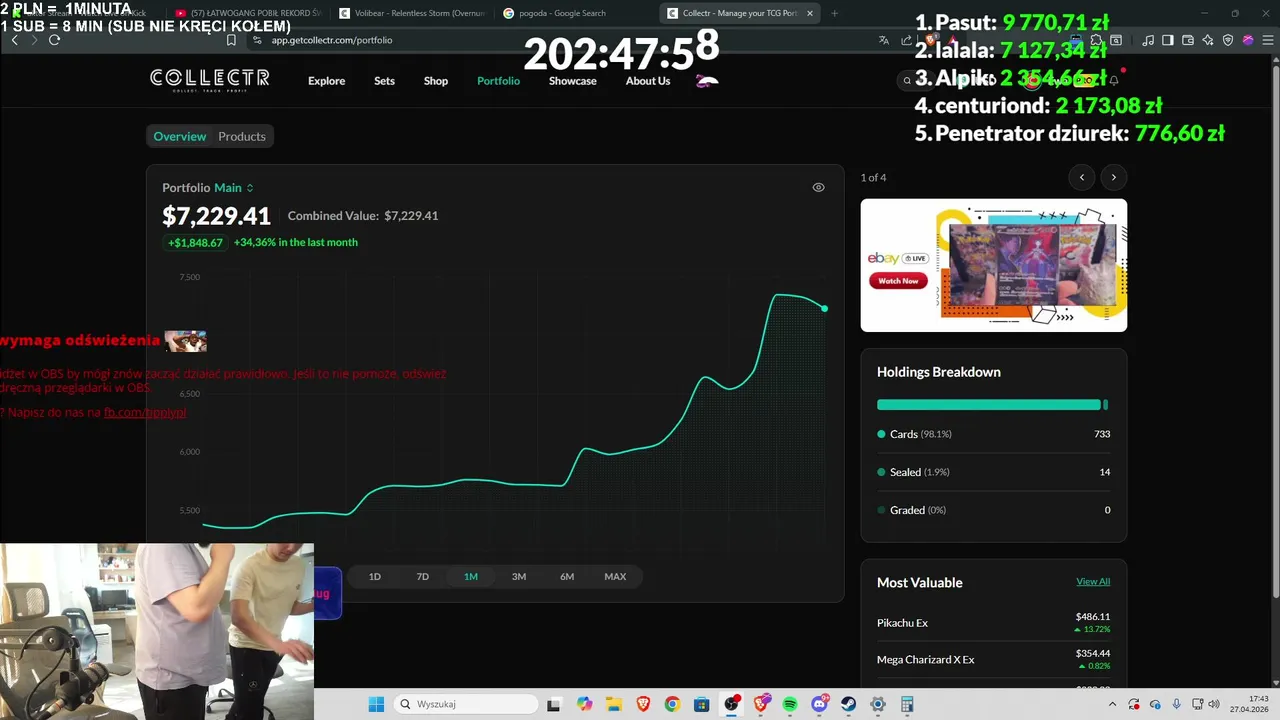Open volume control in system tray
Viewport: 1280px width, 720px height.
click(x=1214, y=704)
